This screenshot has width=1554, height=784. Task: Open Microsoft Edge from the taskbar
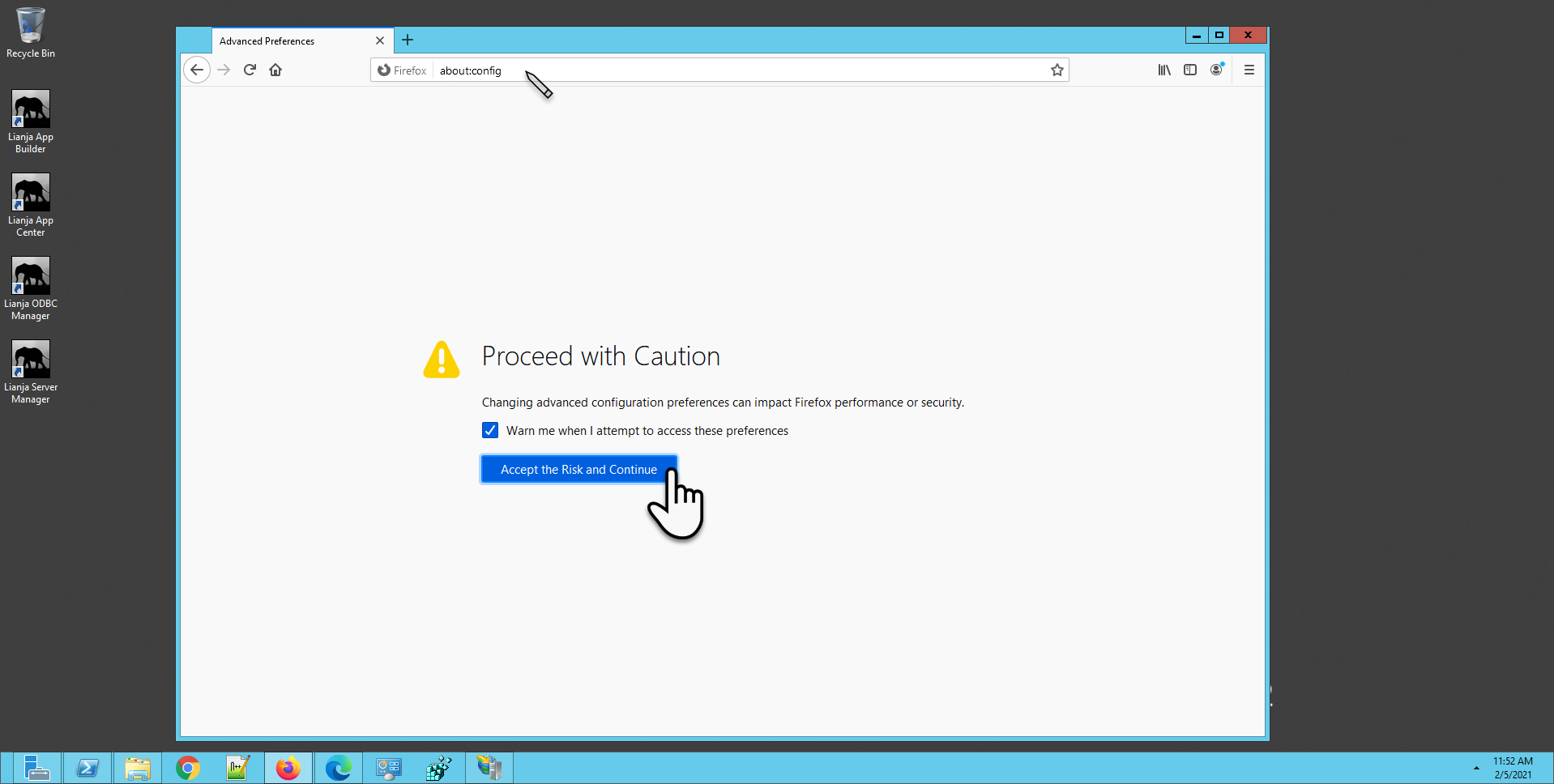click(x=338, y=768)
